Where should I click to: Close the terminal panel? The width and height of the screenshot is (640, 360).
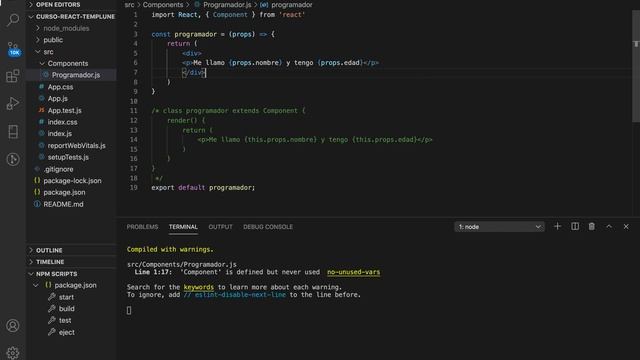point(626,227)
